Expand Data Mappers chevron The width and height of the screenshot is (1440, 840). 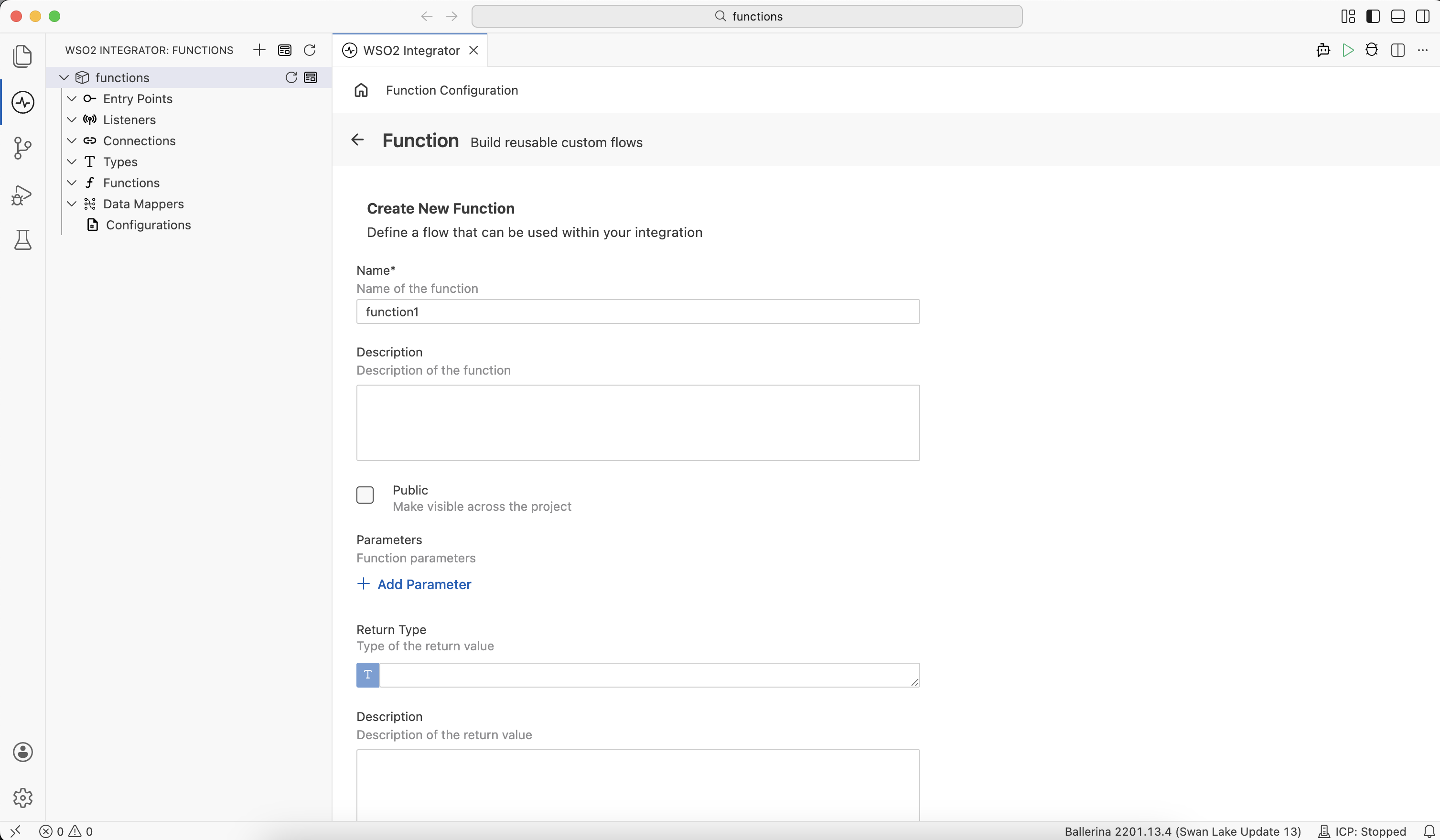(x=72, y=204)
